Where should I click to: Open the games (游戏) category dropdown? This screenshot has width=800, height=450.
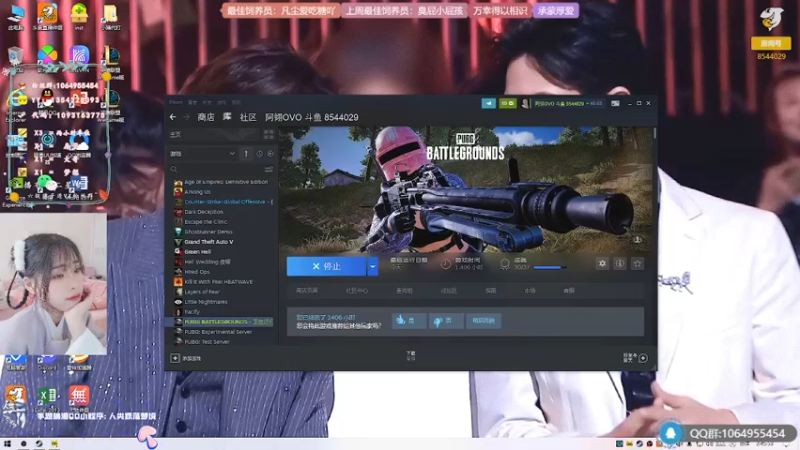[x=203, y=154]
